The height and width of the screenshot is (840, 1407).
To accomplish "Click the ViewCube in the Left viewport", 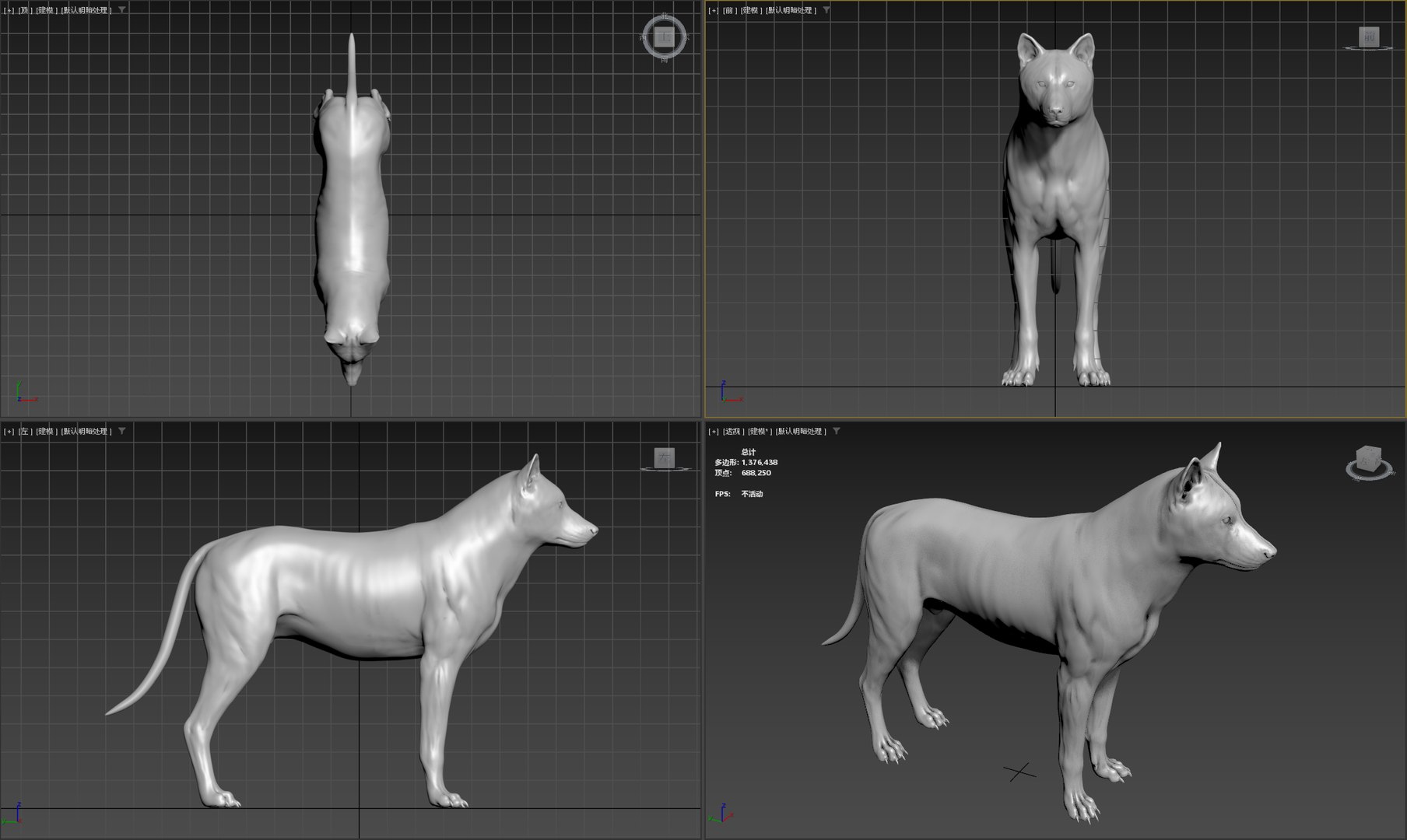I will 665,457.
